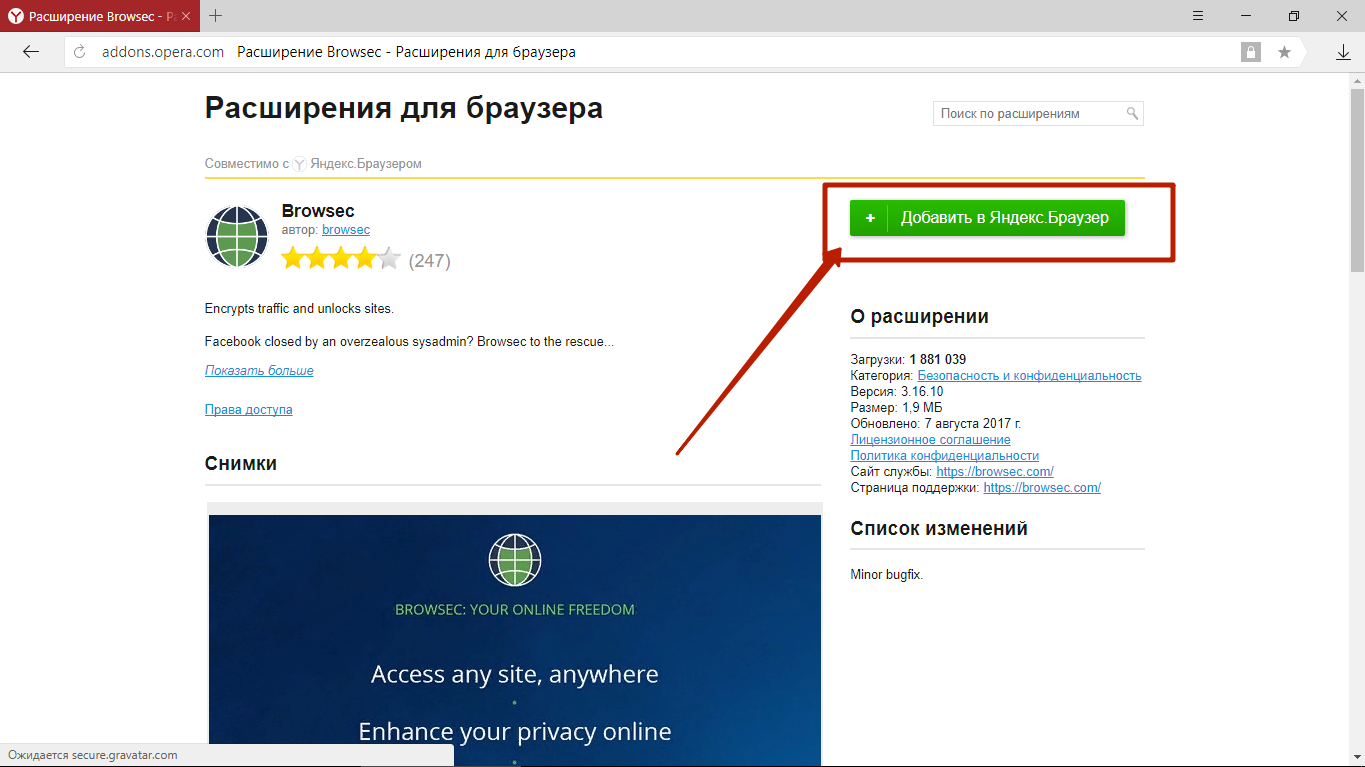Click the О расширении heading
This screenshot has width=1365, height=767.
tap(920, 316)
